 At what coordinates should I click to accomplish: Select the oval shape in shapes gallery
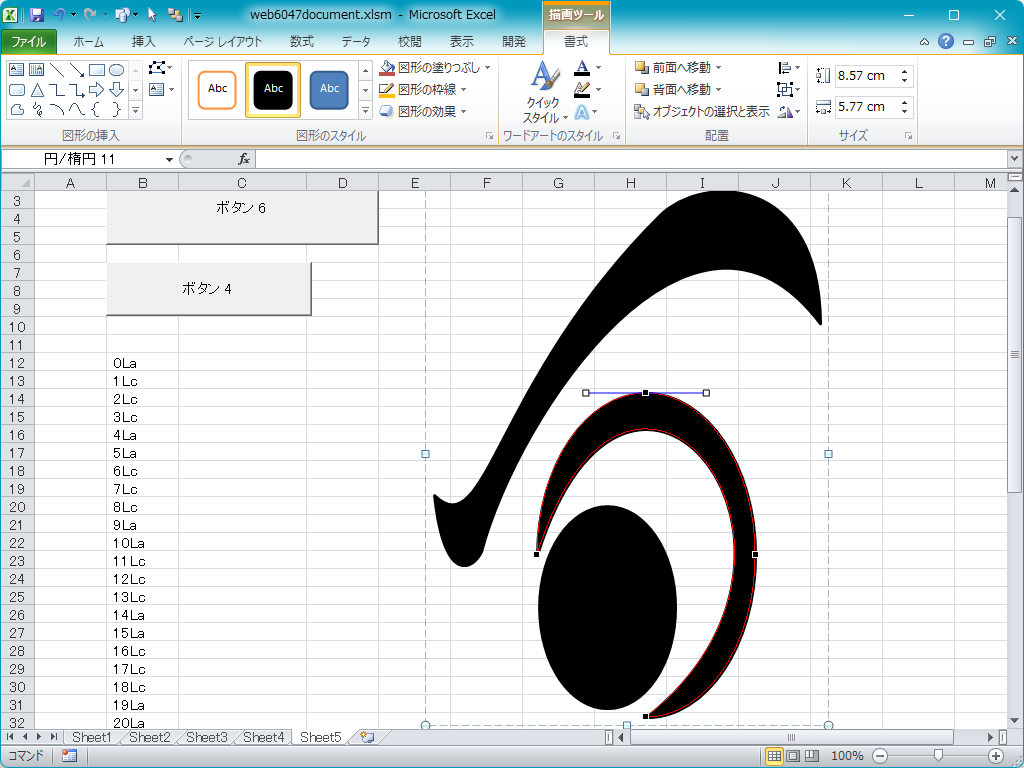[x=116, y=70]
